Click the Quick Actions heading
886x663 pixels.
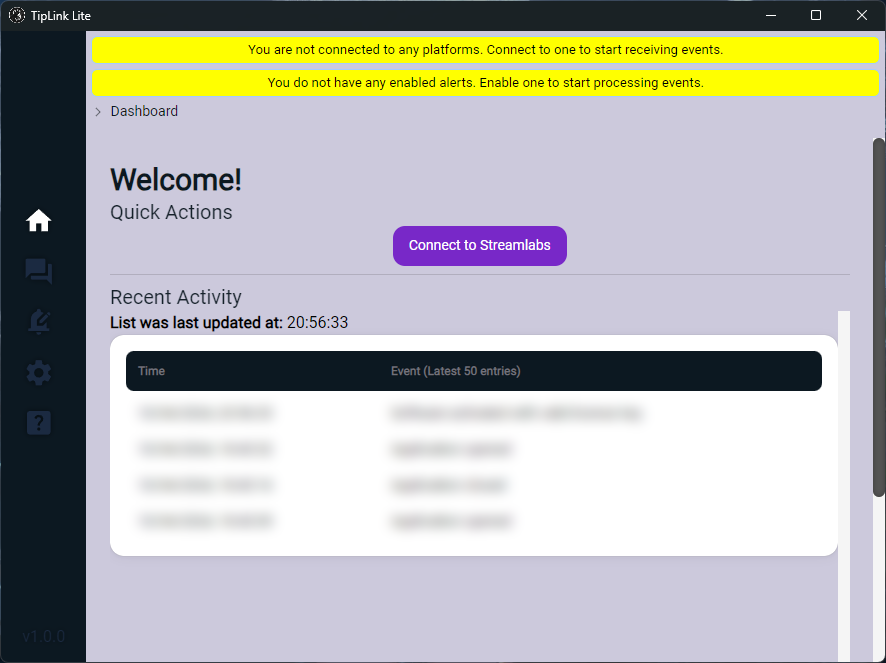click(171, 213)
